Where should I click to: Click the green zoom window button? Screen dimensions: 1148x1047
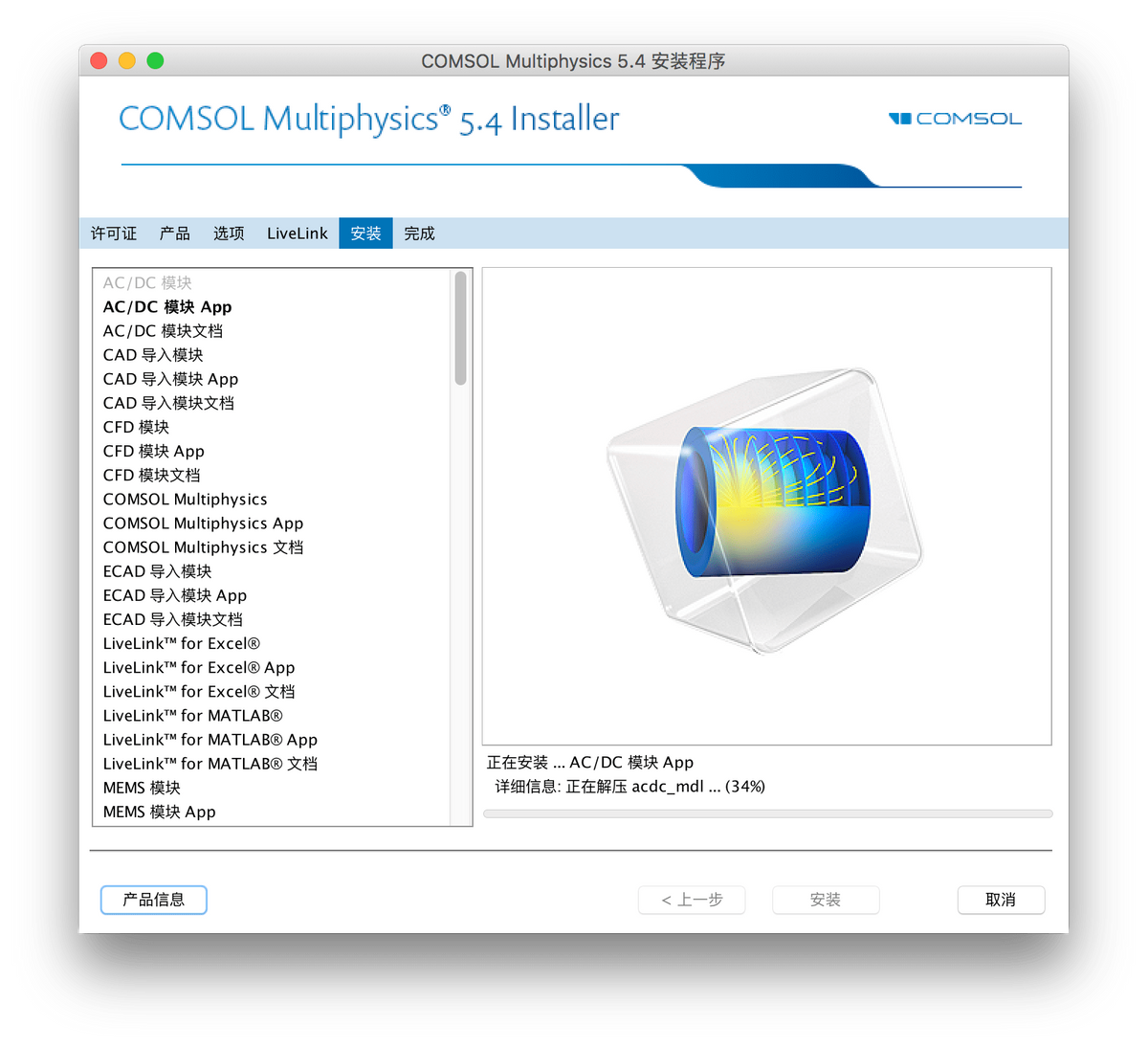(155, 60)
